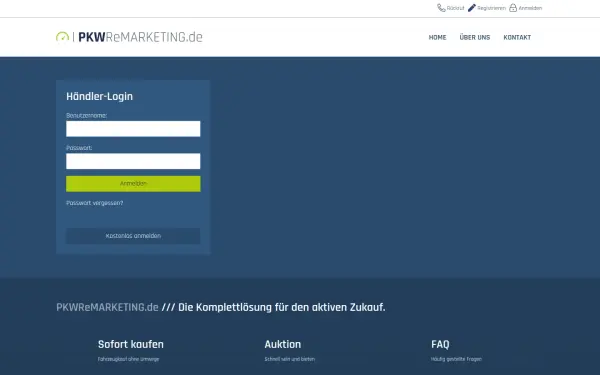This screenshot has width=600, height=375.
Task: Open the Auktion heading
Action: tap(283, 344)
